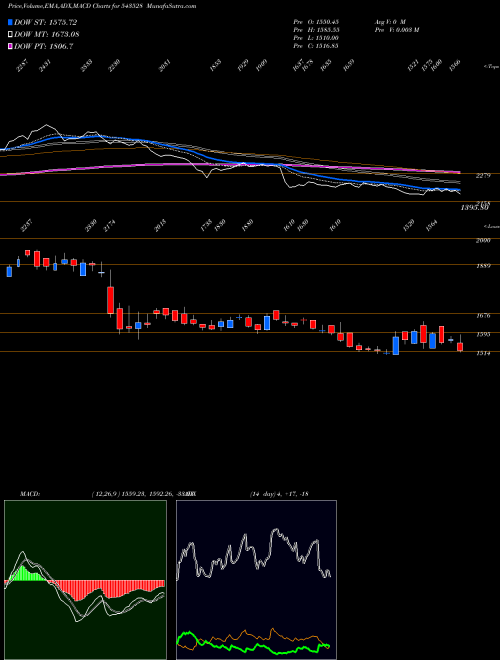Click the 1929 value in tops row
500x660 pixels.
tap(243, 66)
